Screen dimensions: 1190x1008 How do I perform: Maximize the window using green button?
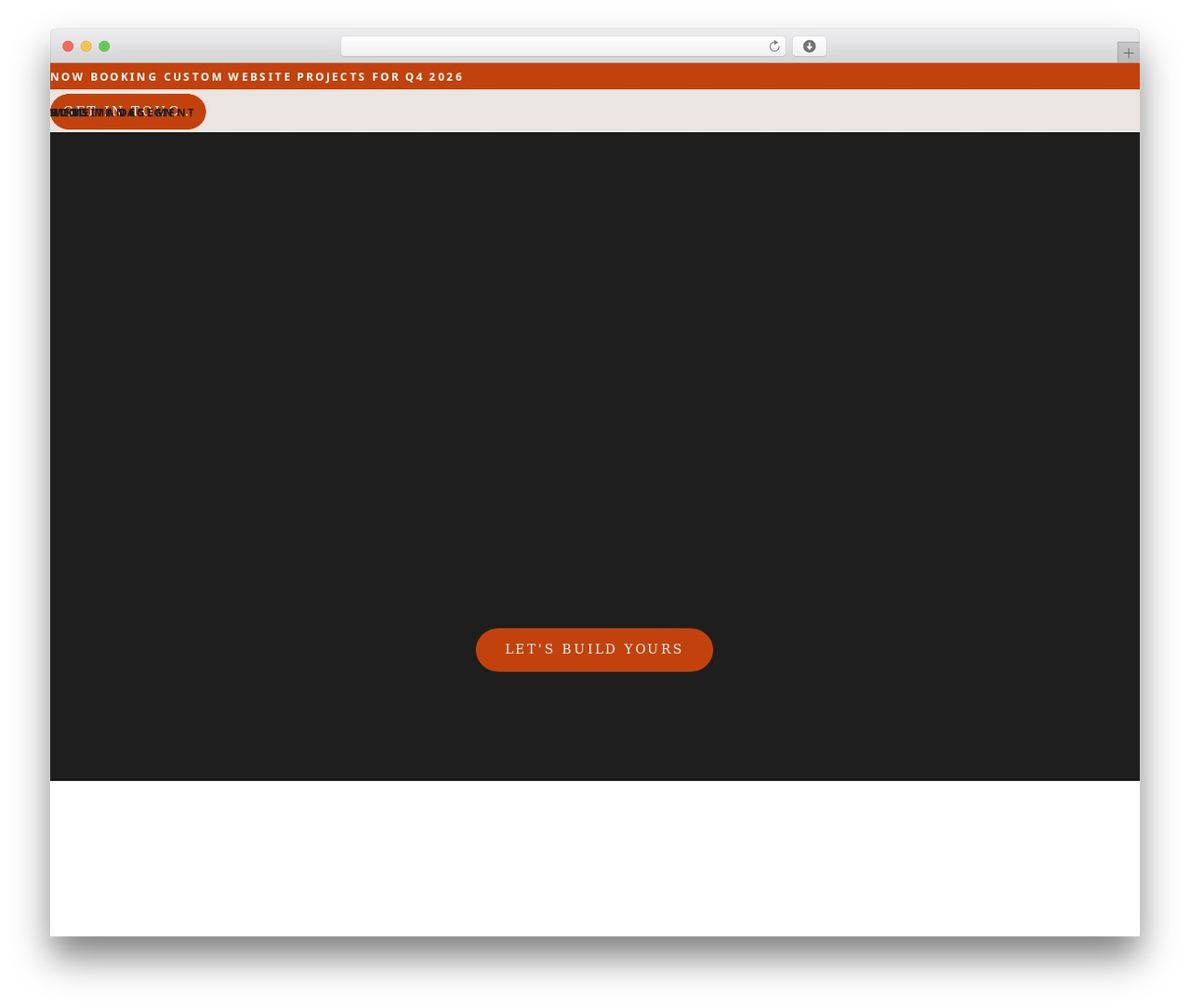click(104, 46)
